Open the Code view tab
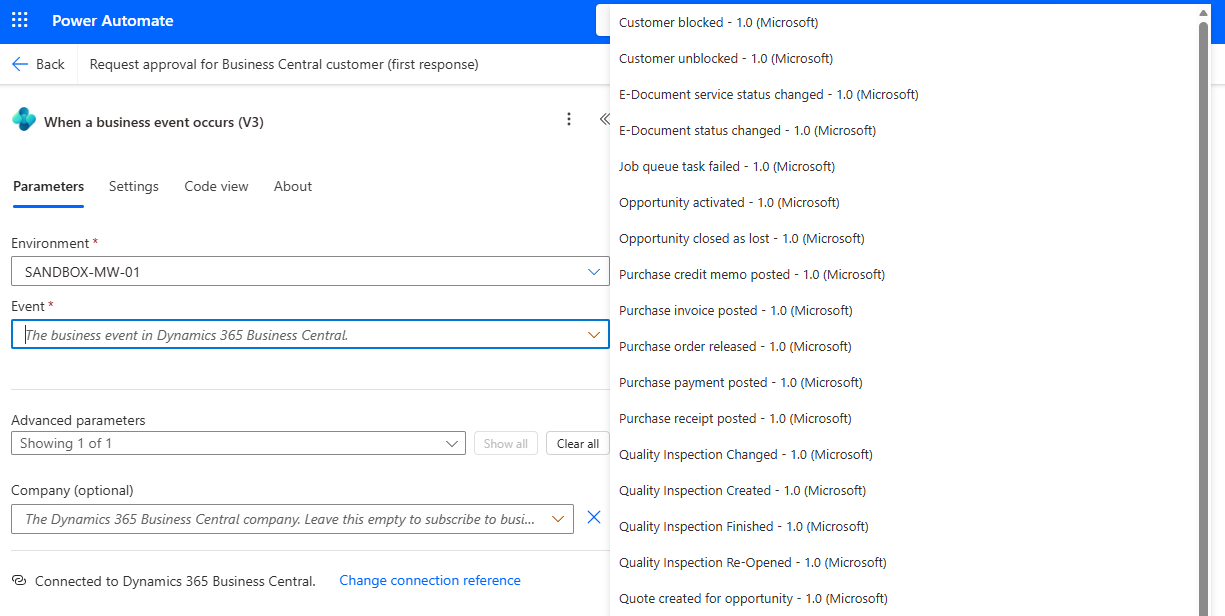The width and height of the screenshot is (1225, 616). click(216, 186)
